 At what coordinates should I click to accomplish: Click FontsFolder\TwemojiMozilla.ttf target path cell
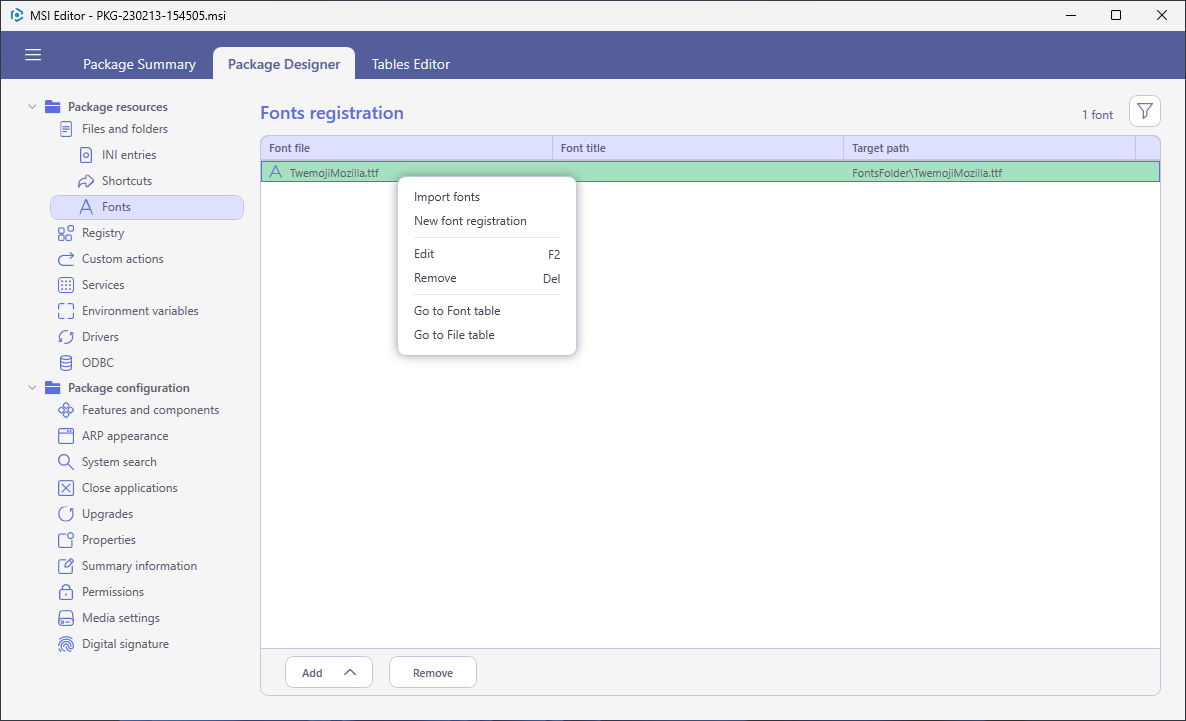tap(927, 173)
